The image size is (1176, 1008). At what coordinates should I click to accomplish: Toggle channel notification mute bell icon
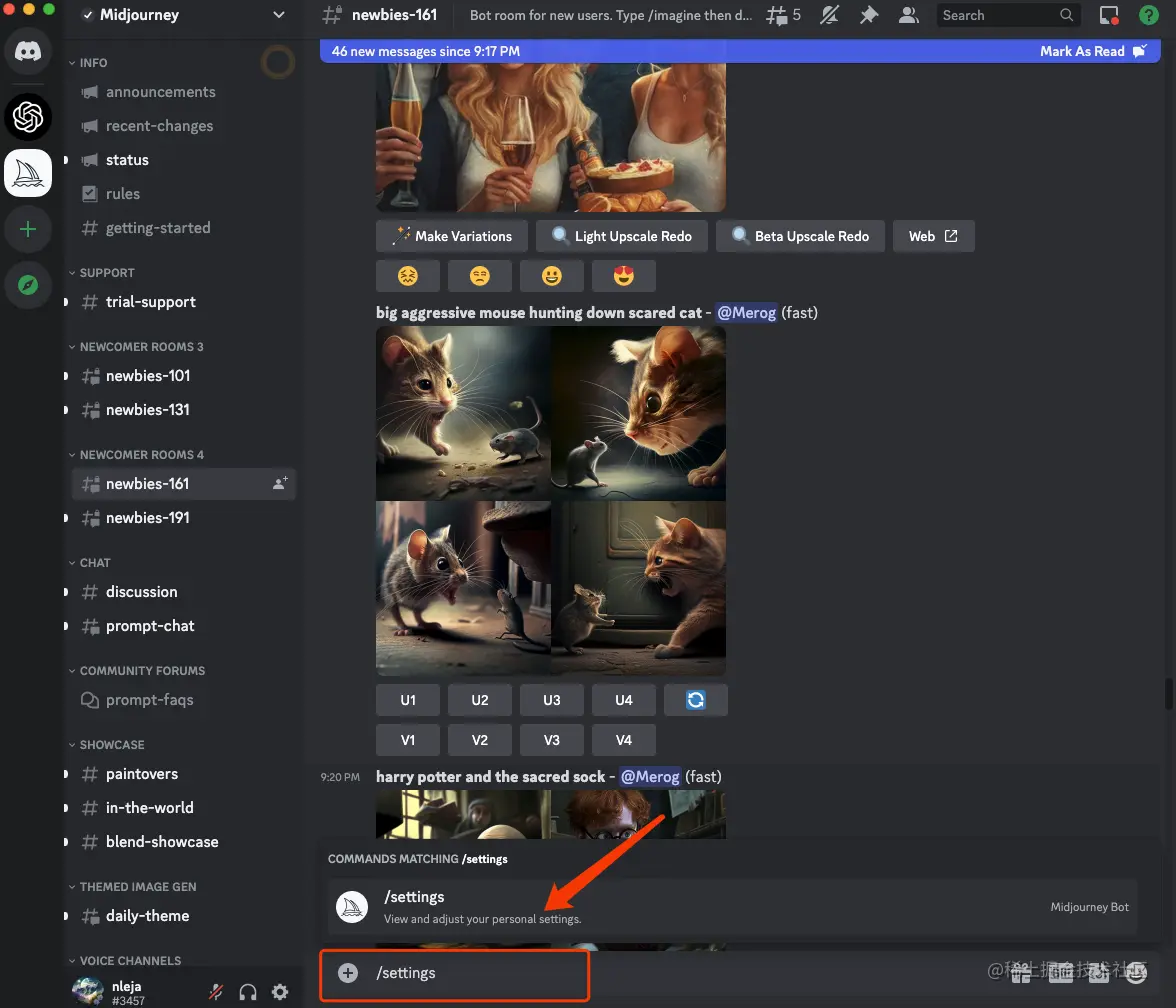tap(829, 15)
